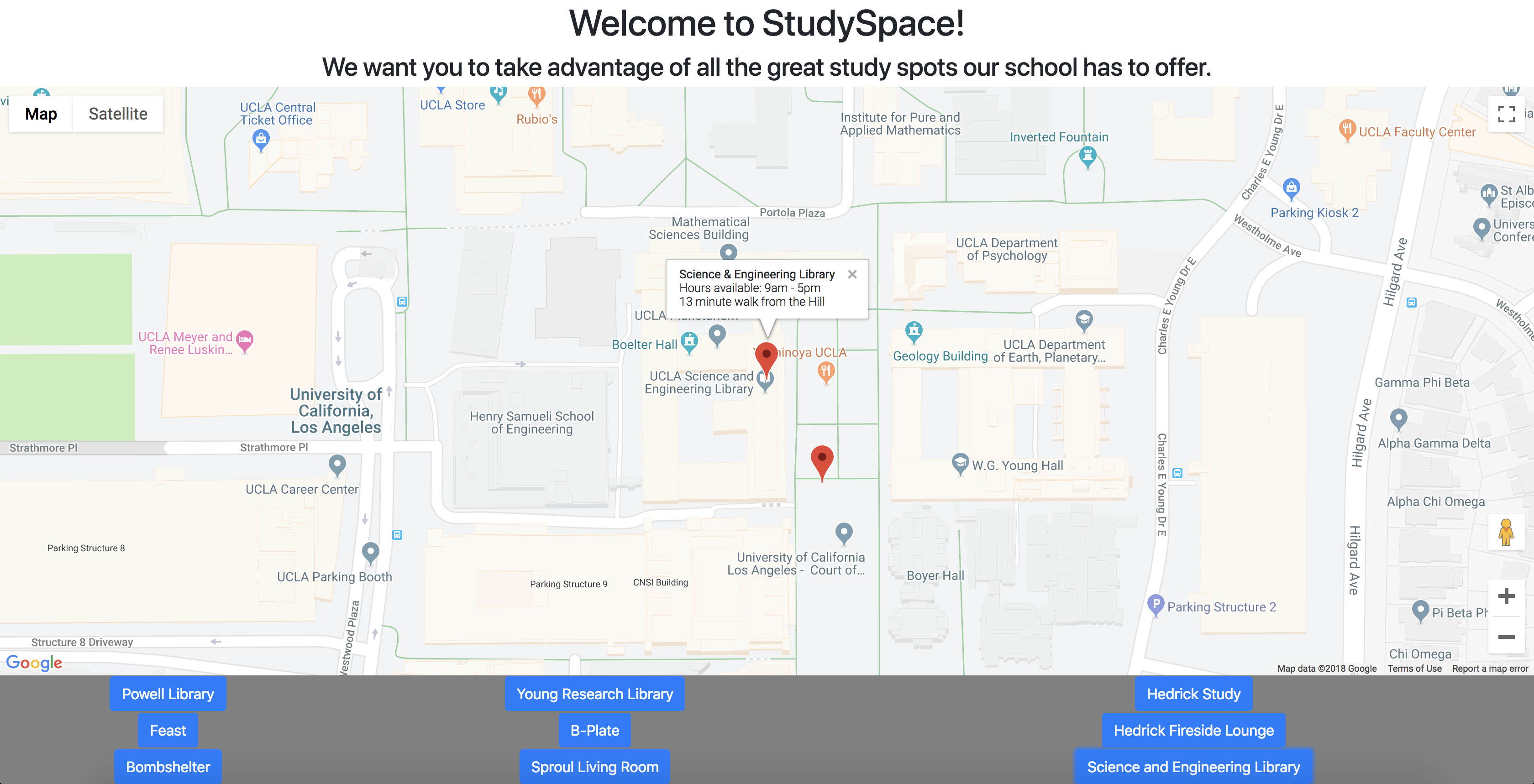Screen dimensions: 1534x784
Task: Switch to Satellite map view
Action: coord(118,114)
